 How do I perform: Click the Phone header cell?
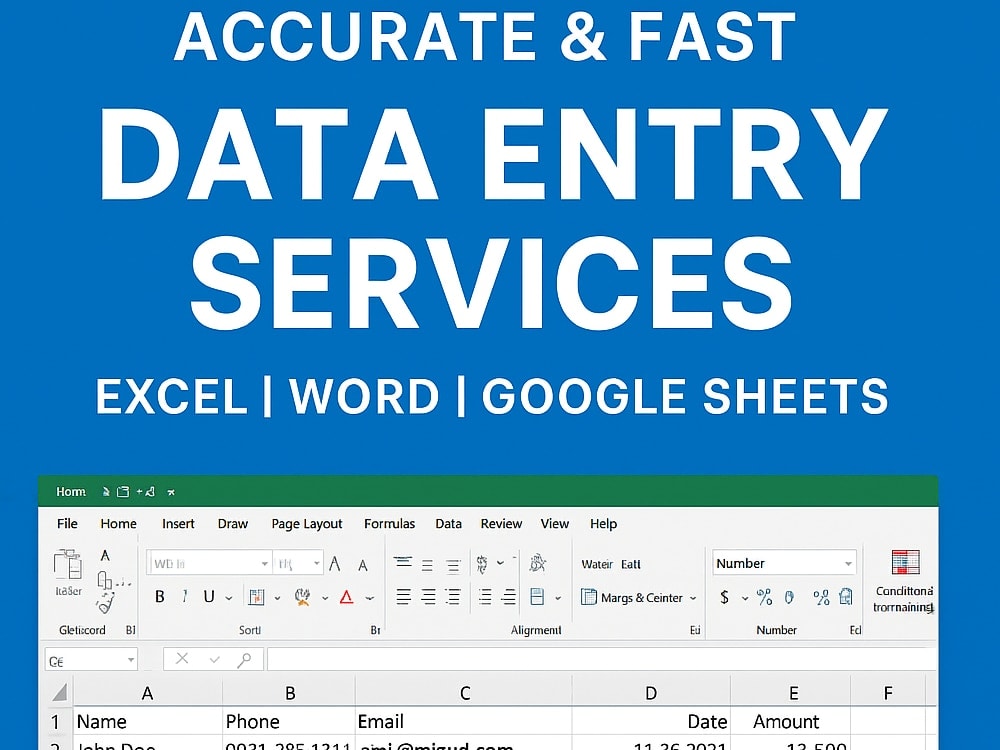point(289,721)
